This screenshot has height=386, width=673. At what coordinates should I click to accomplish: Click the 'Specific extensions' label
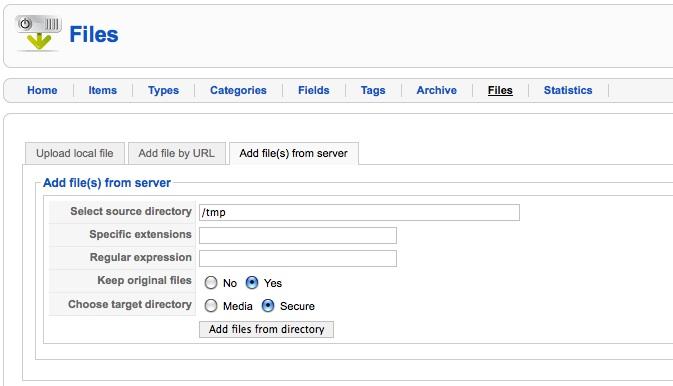[x=140, y=234]
